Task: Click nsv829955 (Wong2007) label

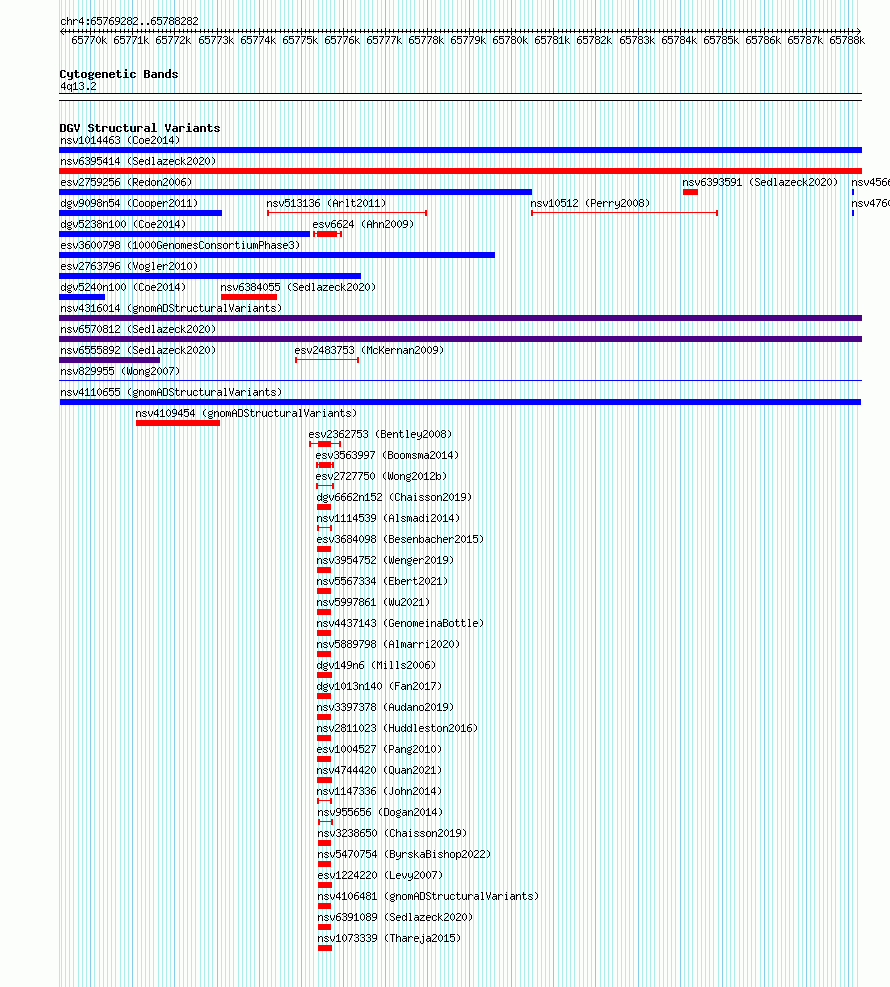Action: coord(120,371)
